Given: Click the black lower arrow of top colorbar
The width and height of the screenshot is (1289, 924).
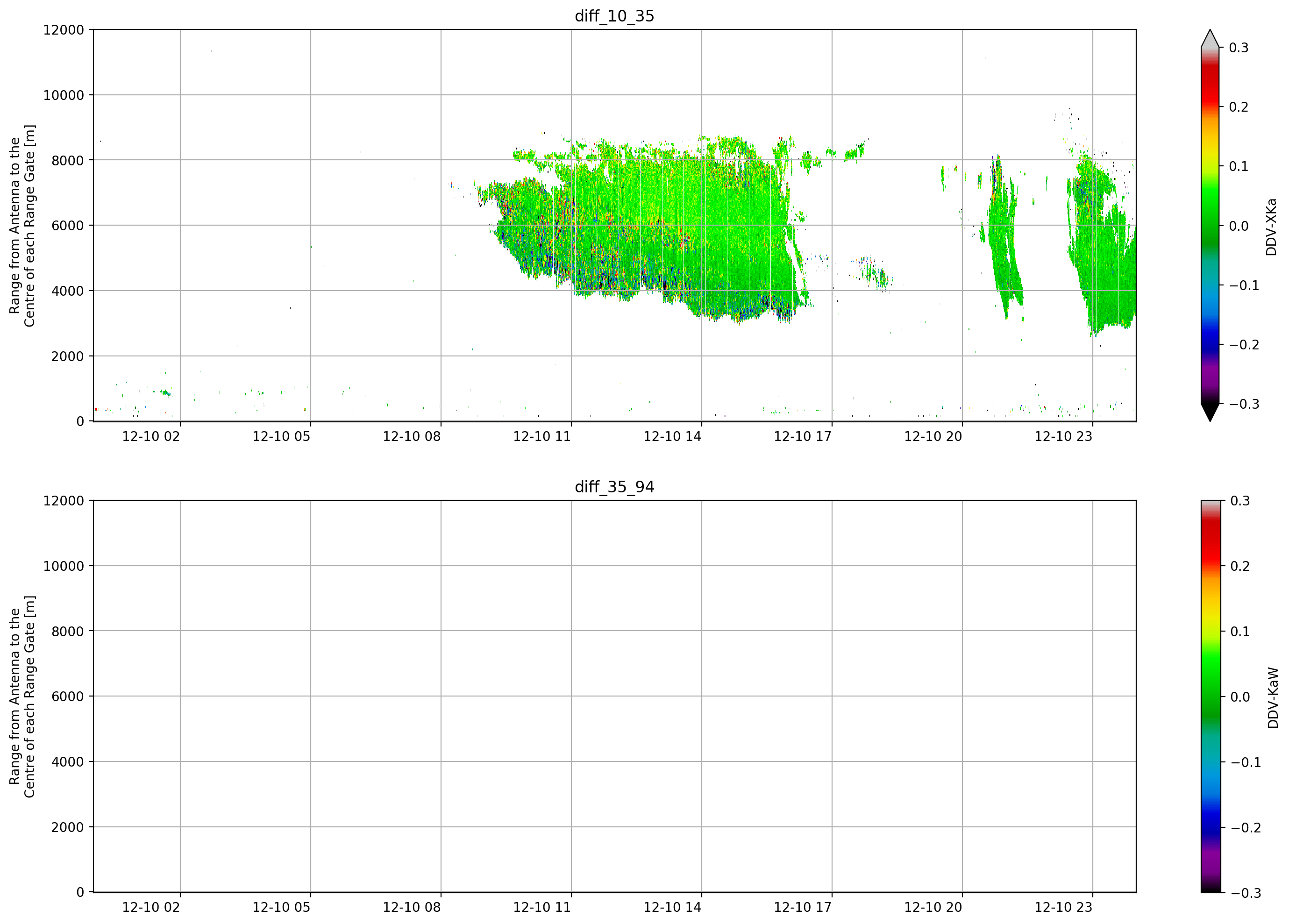Looking at the screenshot, I should [x=1210, y=412].
